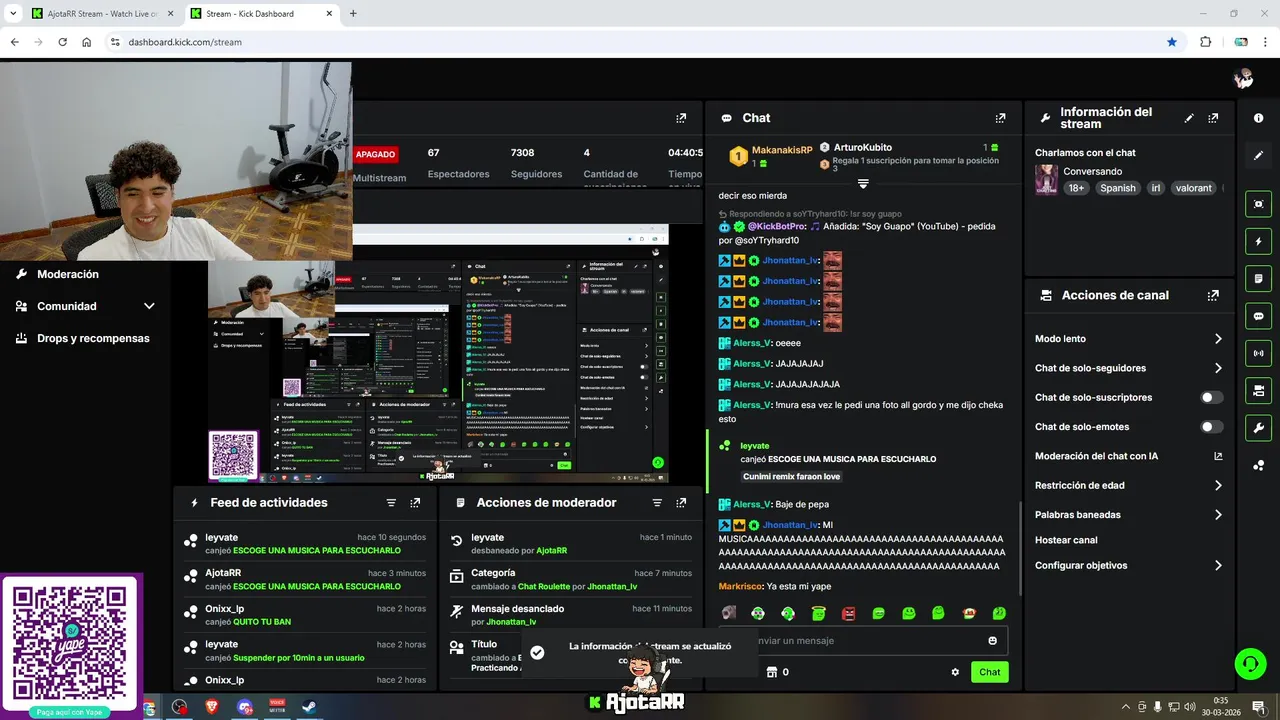The image size is (1280, 720).
Task: Click username Alerss_V saying Baje de pepa
Action: coord(752,505)
